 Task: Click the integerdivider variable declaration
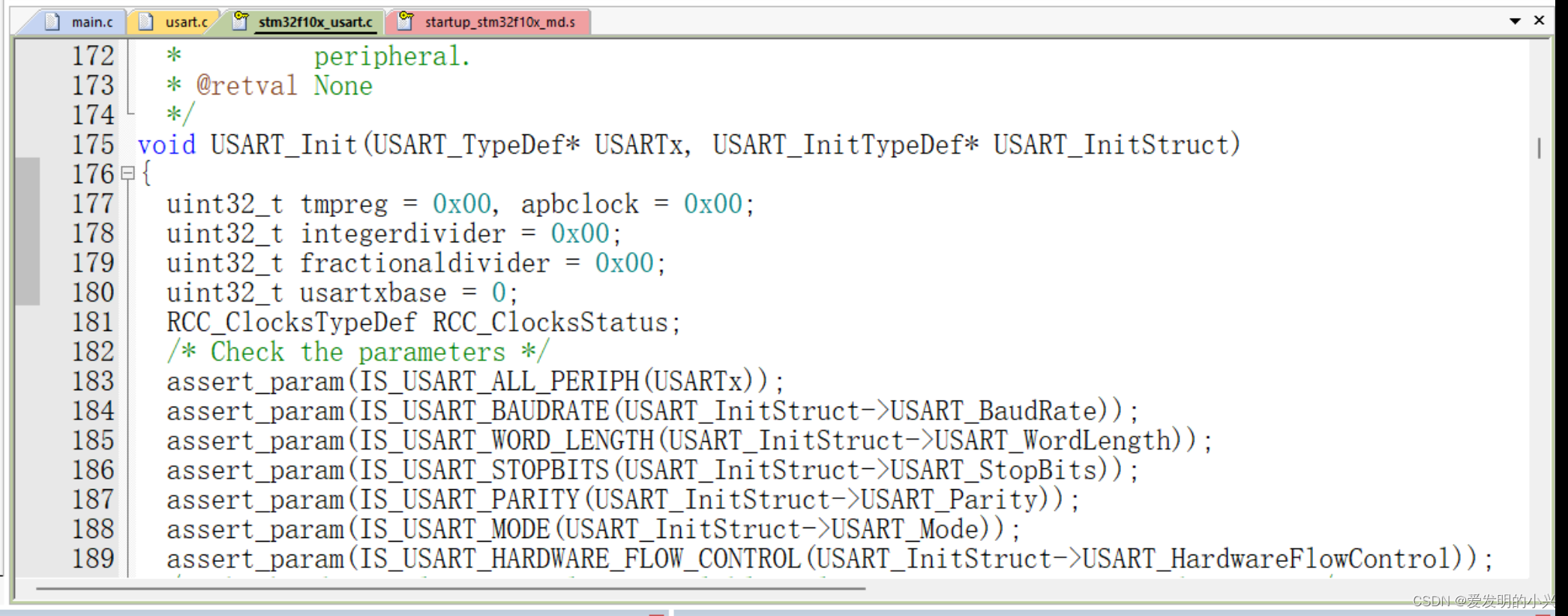[403, 234]
